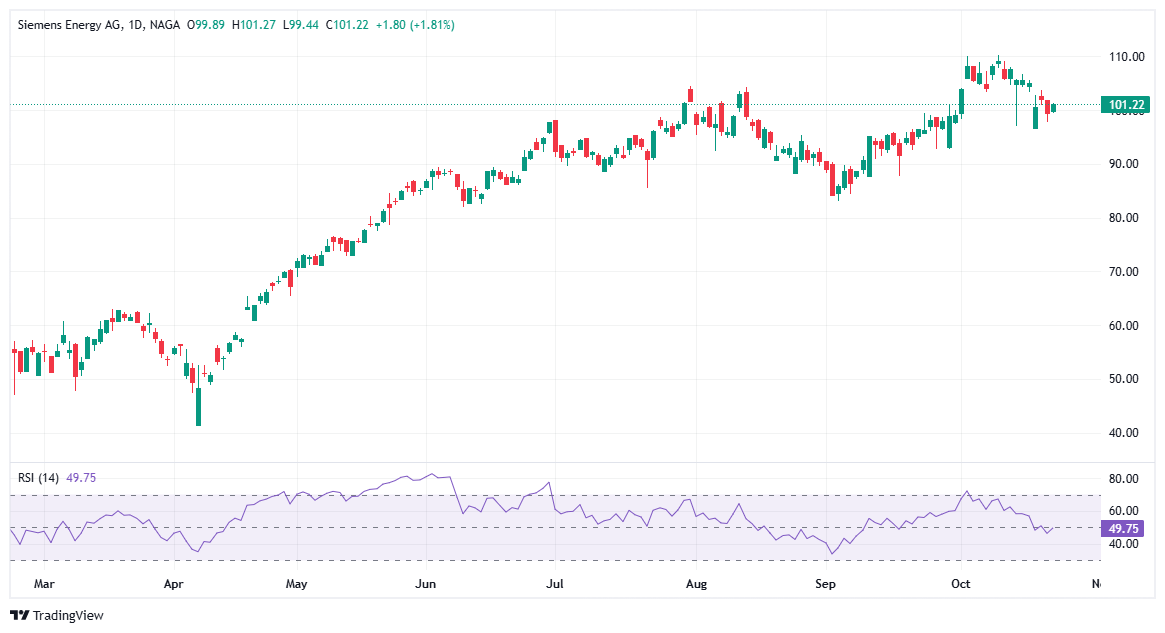
Task: Click the +1.80 (+1.81%) change value
Action: (414, 25)
